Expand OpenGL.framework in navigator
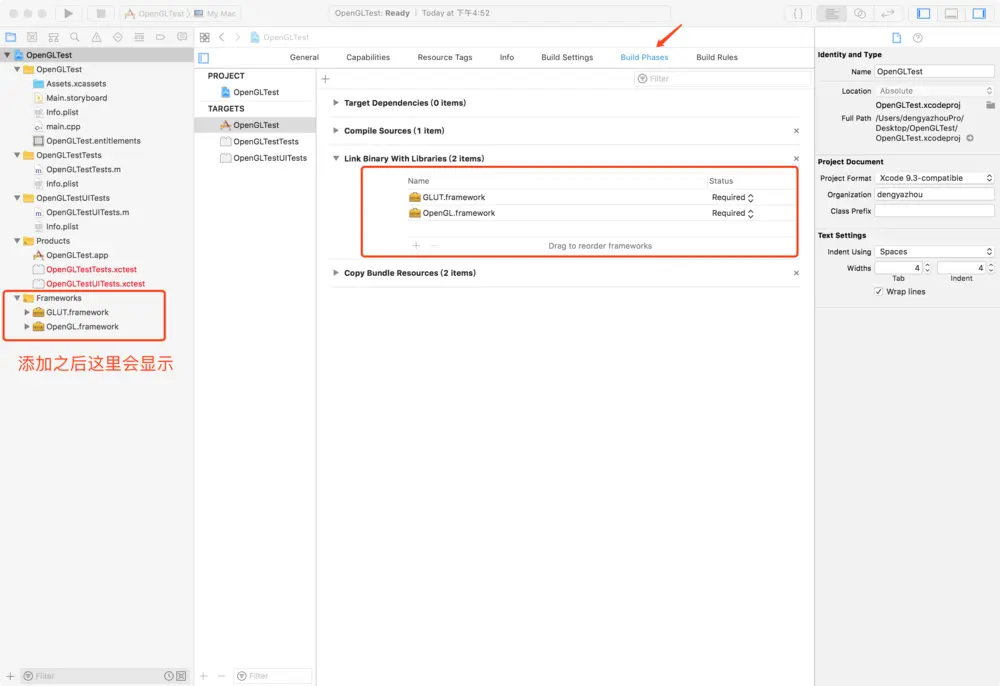Viewport: 1000px width, 686px height. 27,326
